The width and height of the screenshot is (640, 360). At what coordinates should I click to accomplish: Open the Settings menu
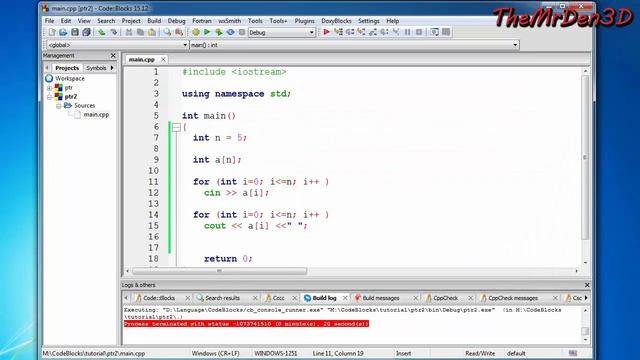(369, 21)
